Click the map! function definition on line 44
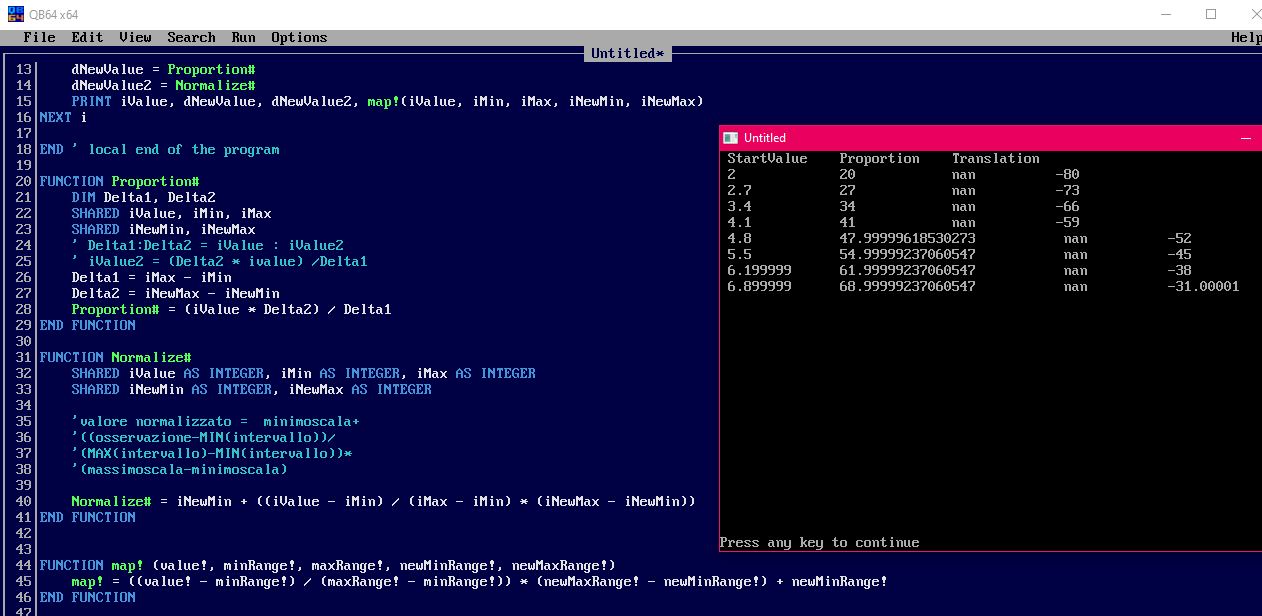 (327, 565)
